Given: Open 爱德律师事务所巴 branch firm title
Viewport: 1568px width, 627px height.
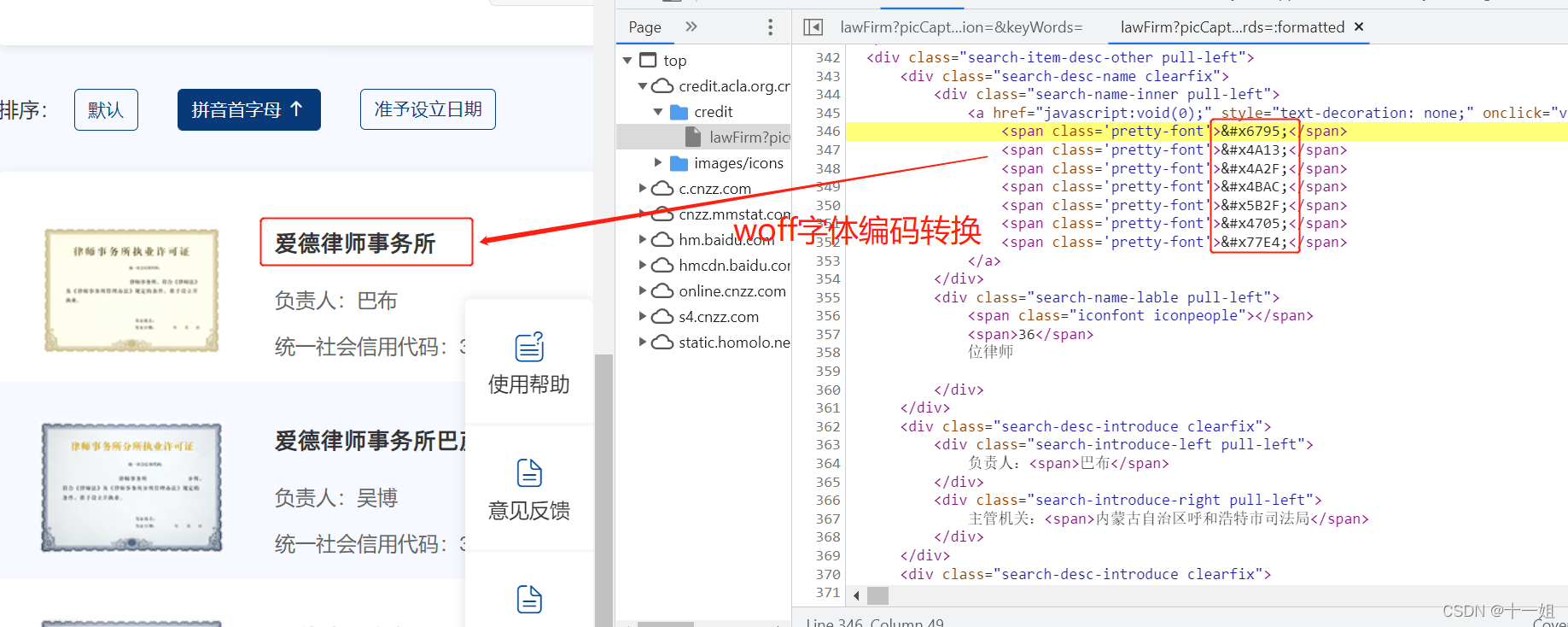Looking at the screenshot, I should 370,441.
